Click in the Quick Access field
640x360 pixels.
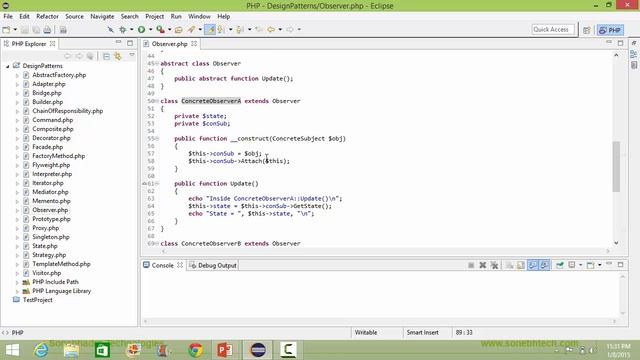(553, 29)
